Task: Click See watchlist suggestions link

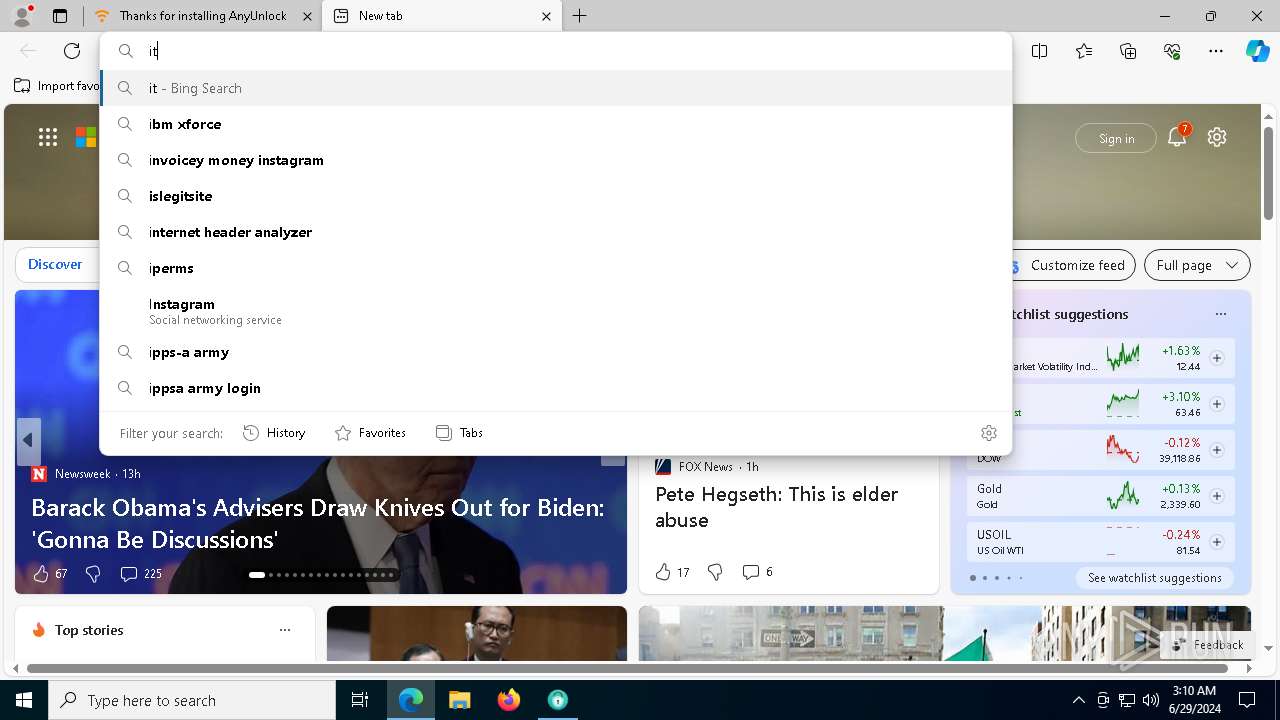Action: coord(1154,578)
